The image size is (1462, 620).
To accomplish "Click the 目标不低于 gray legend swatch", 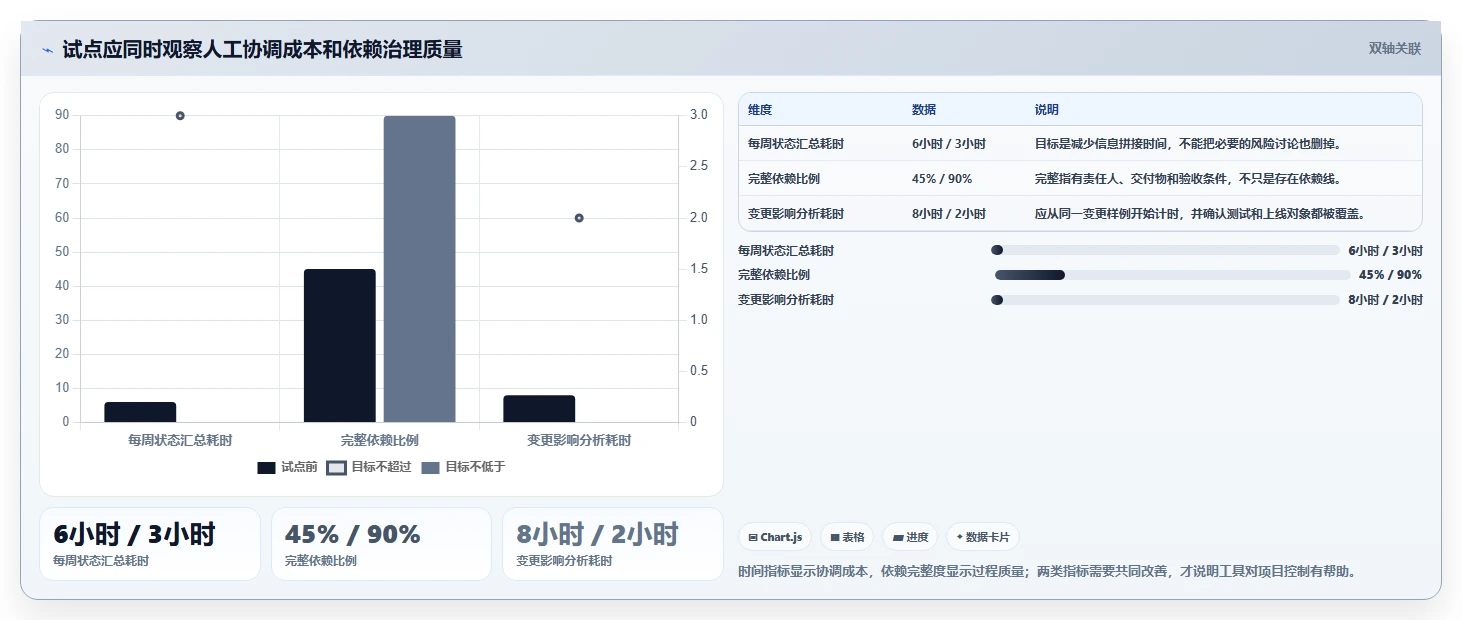I will 431,468.
